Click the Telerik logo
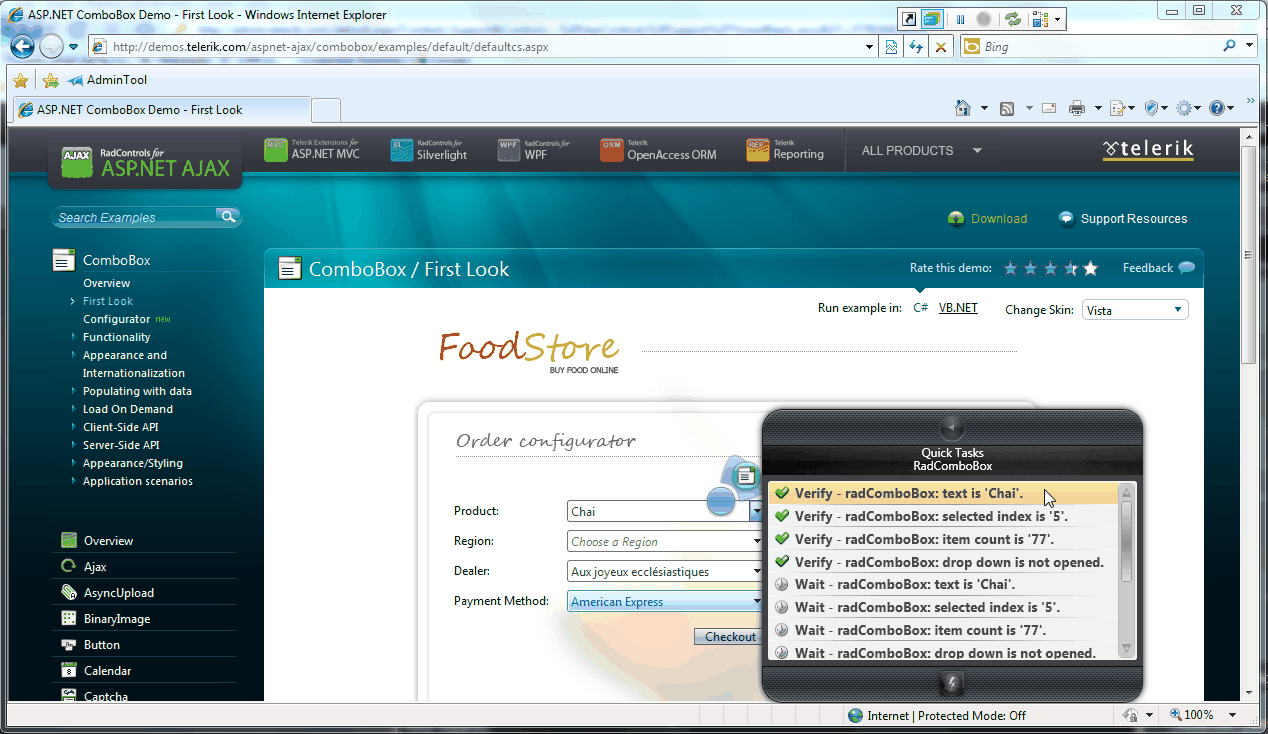Image resolution: width=1268 pixels, height=734 pixels. click(1148, 150)
